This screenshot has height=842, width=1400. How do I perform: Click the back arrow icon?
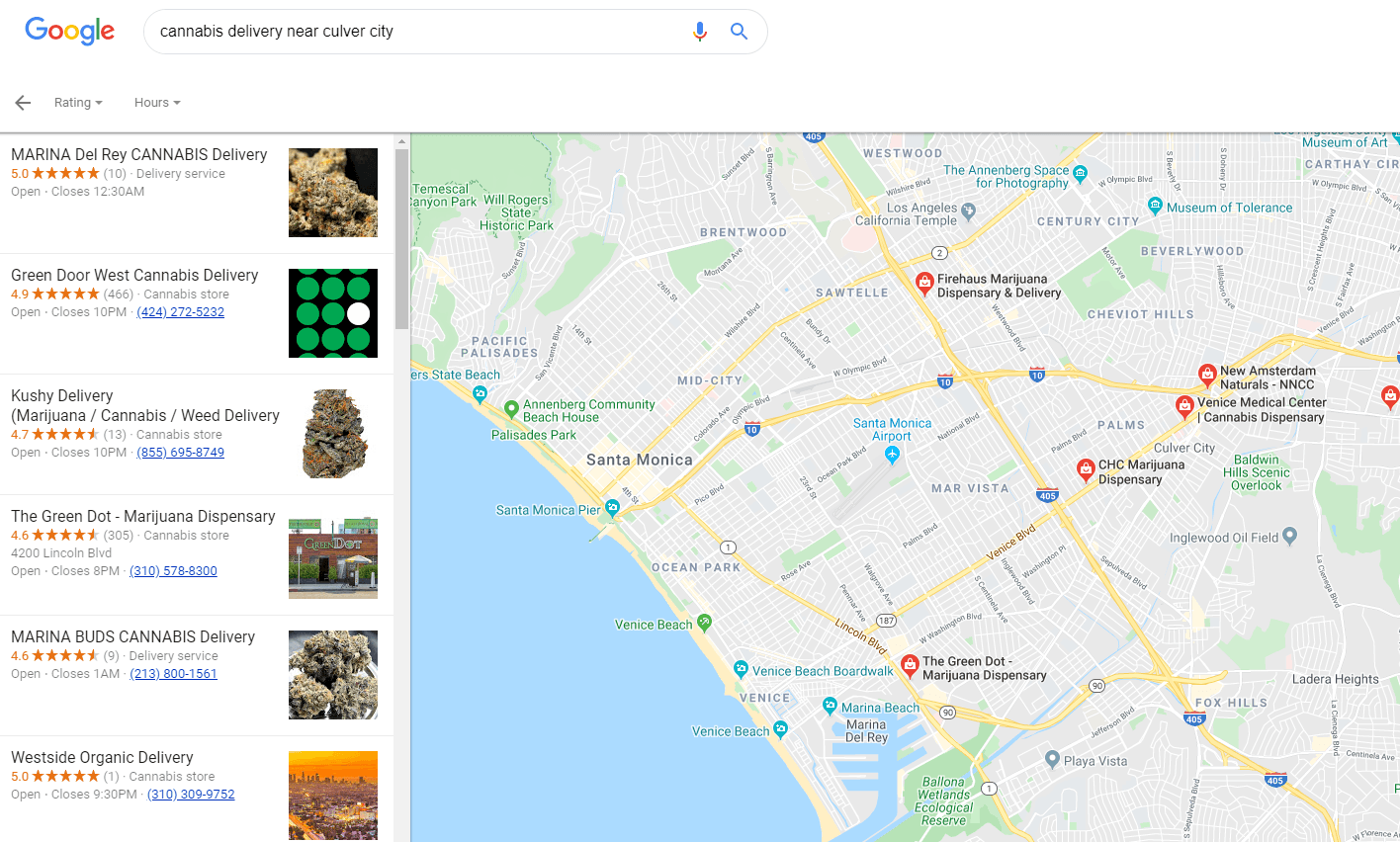pos(23,103)
